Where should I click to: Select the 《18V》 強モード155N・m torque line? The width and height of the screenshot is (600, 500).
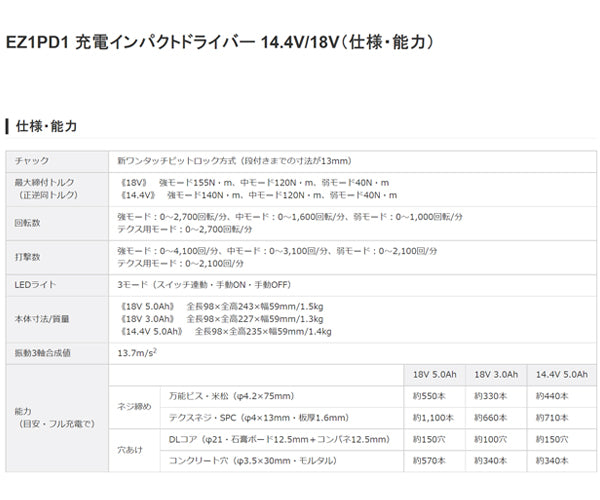click(x=254, y=182)
